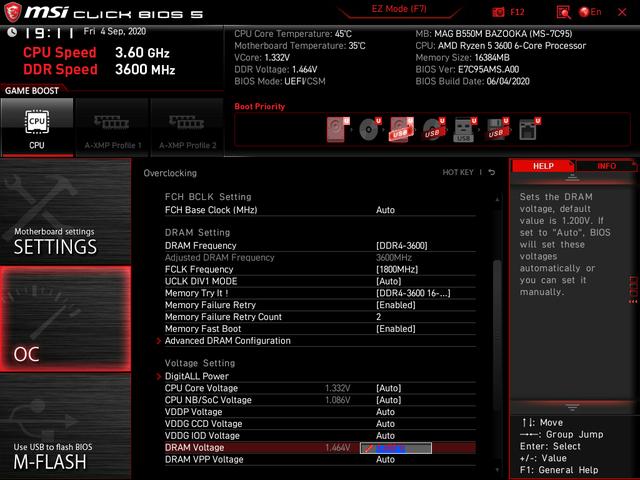Select the network boot device icon
Image resolution: width=640 pixels, height=480 pixels.
(529, 129)
